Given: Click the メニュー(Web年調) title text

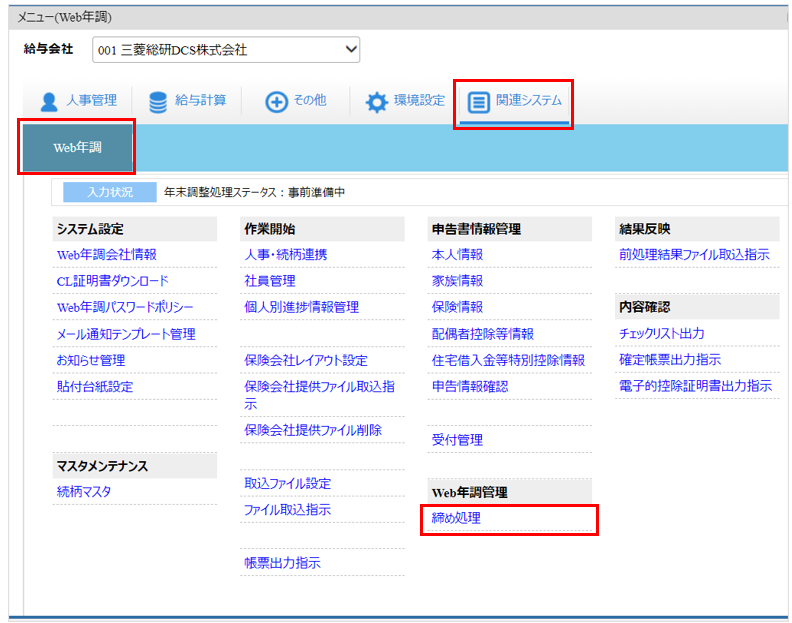Looking at the screenshot, I should (65, 17).
